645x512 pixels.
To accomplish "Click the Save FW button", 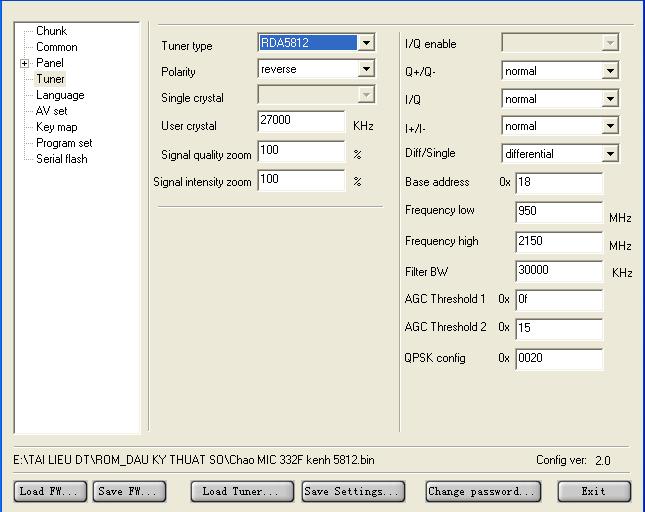I will click(129, 491).
